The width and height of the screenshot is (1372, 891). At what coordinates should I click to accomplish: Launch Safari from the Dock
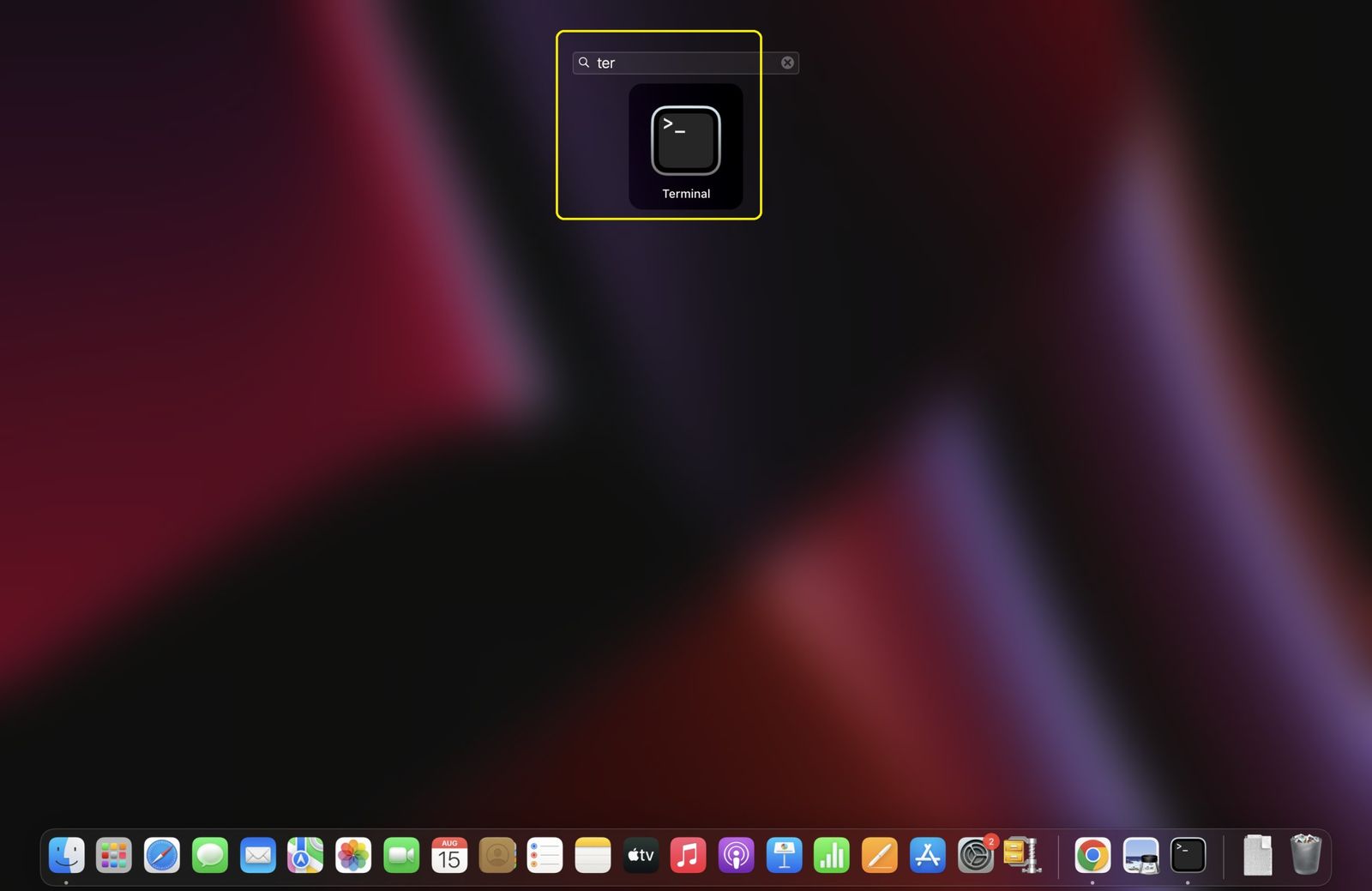tap(162, 855)
